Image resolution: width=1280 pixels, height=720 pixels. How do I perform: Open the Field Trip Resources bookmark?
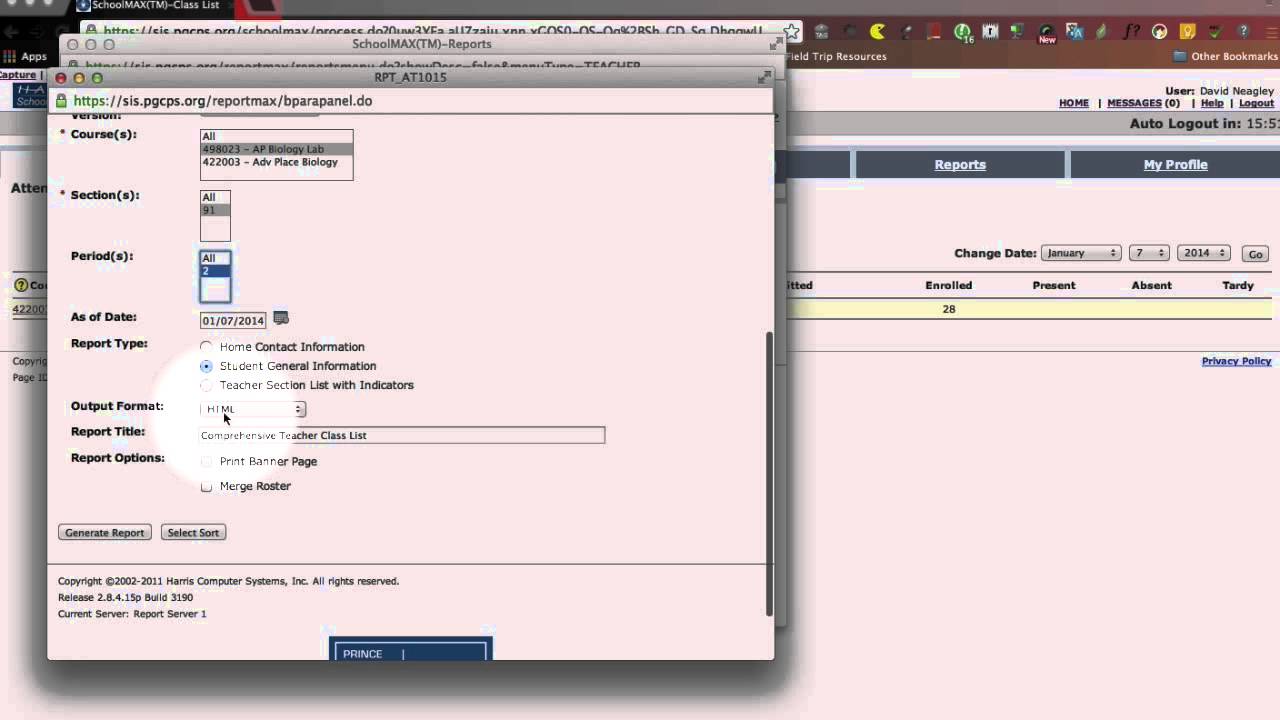pos(836,56)
